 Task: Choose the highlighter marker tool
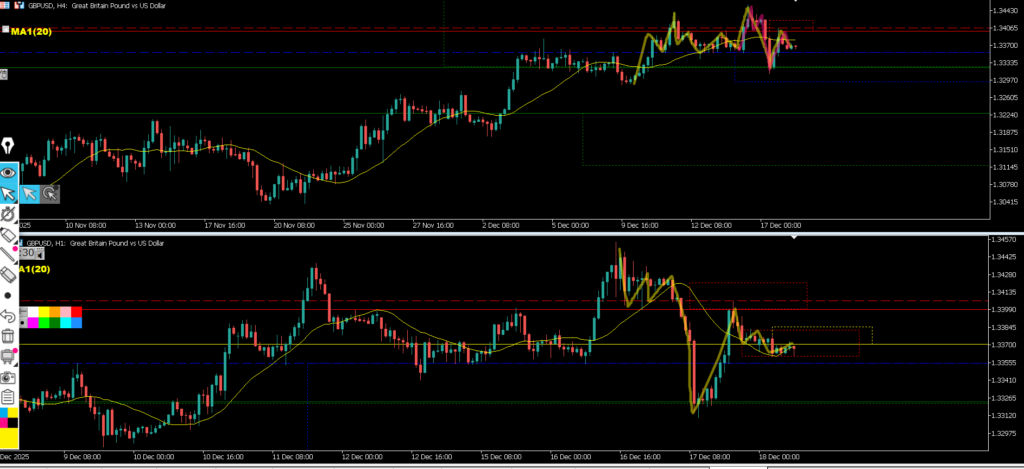point(9,234)
